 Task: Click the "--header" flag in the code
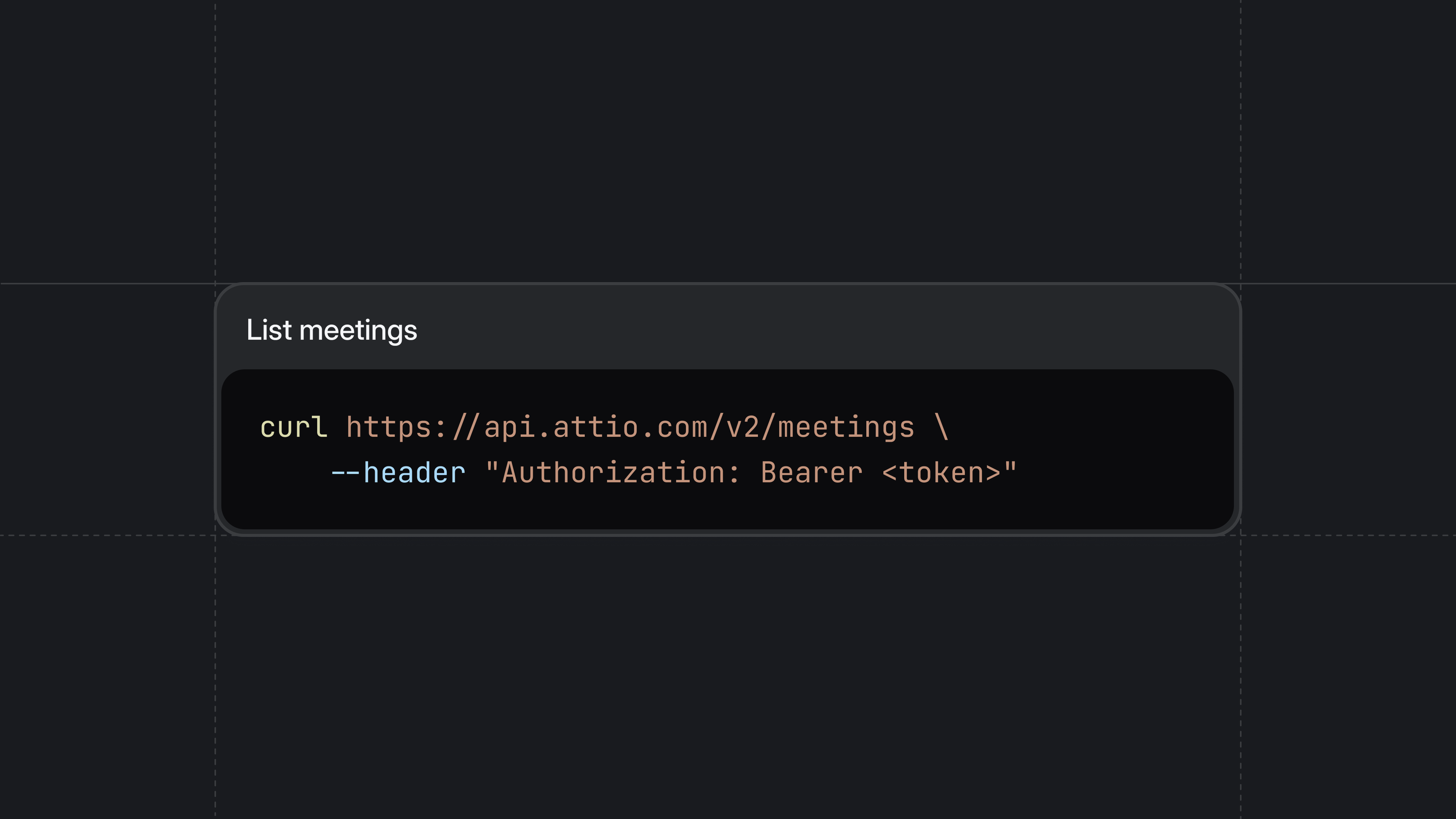click(399, 473)
